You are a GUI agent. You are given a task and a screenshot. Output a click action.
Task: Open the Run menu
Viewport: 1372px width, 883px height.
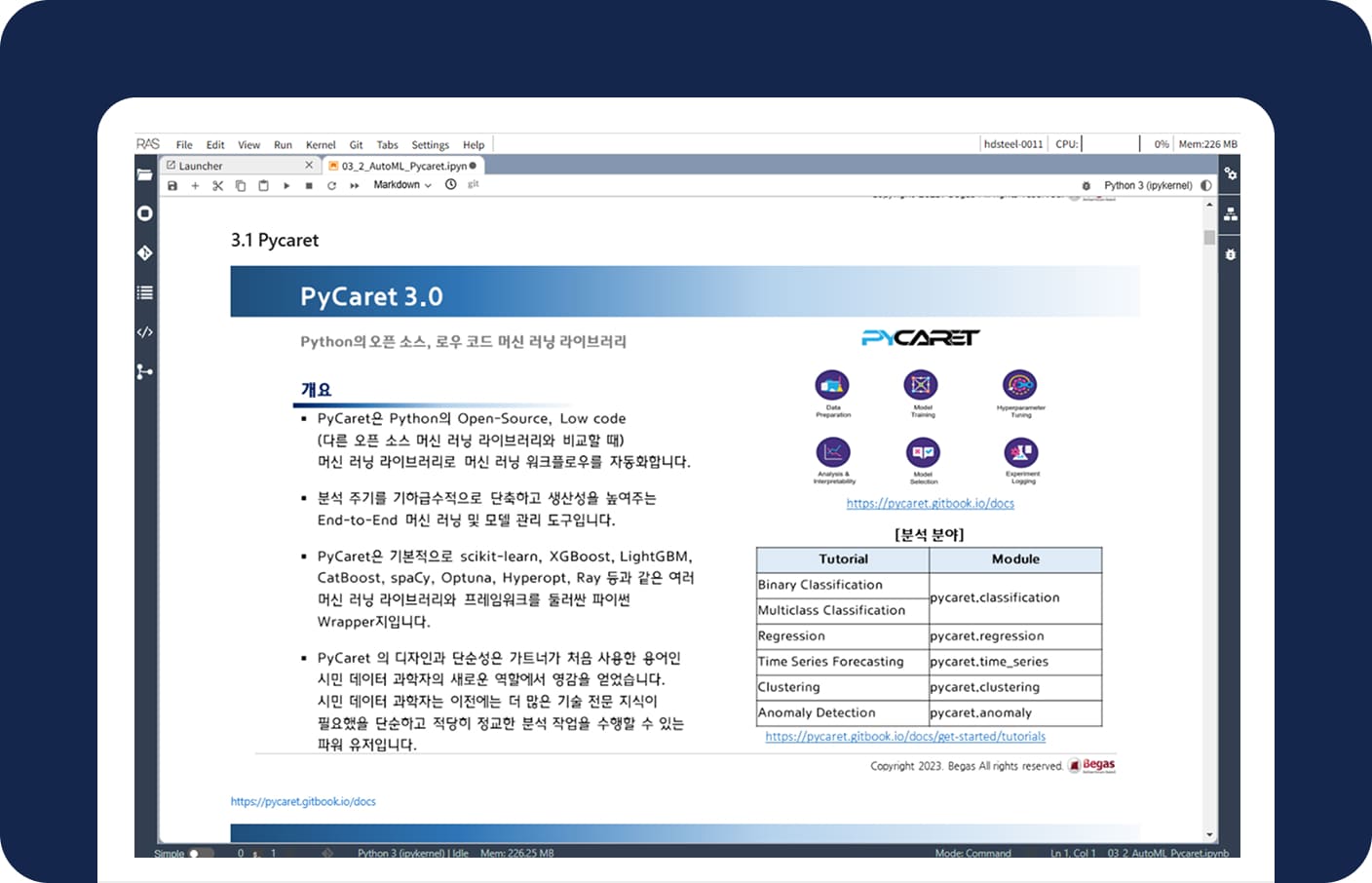point(283,144)
